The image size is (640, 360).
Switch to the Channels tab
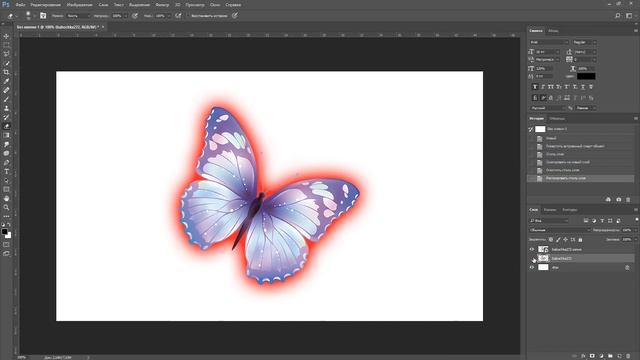coord(550,210)
